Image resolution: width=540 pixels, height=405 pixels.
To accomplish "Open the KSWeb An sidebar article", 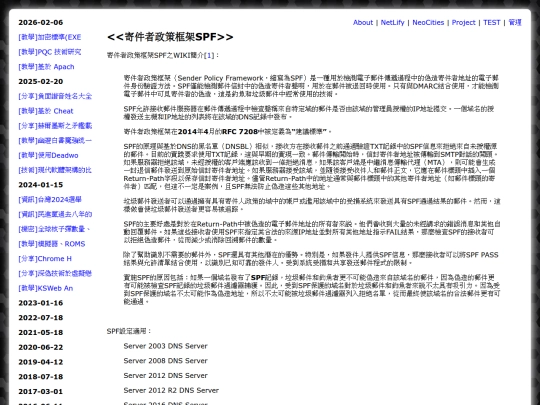I will click(x=45, y=288).
